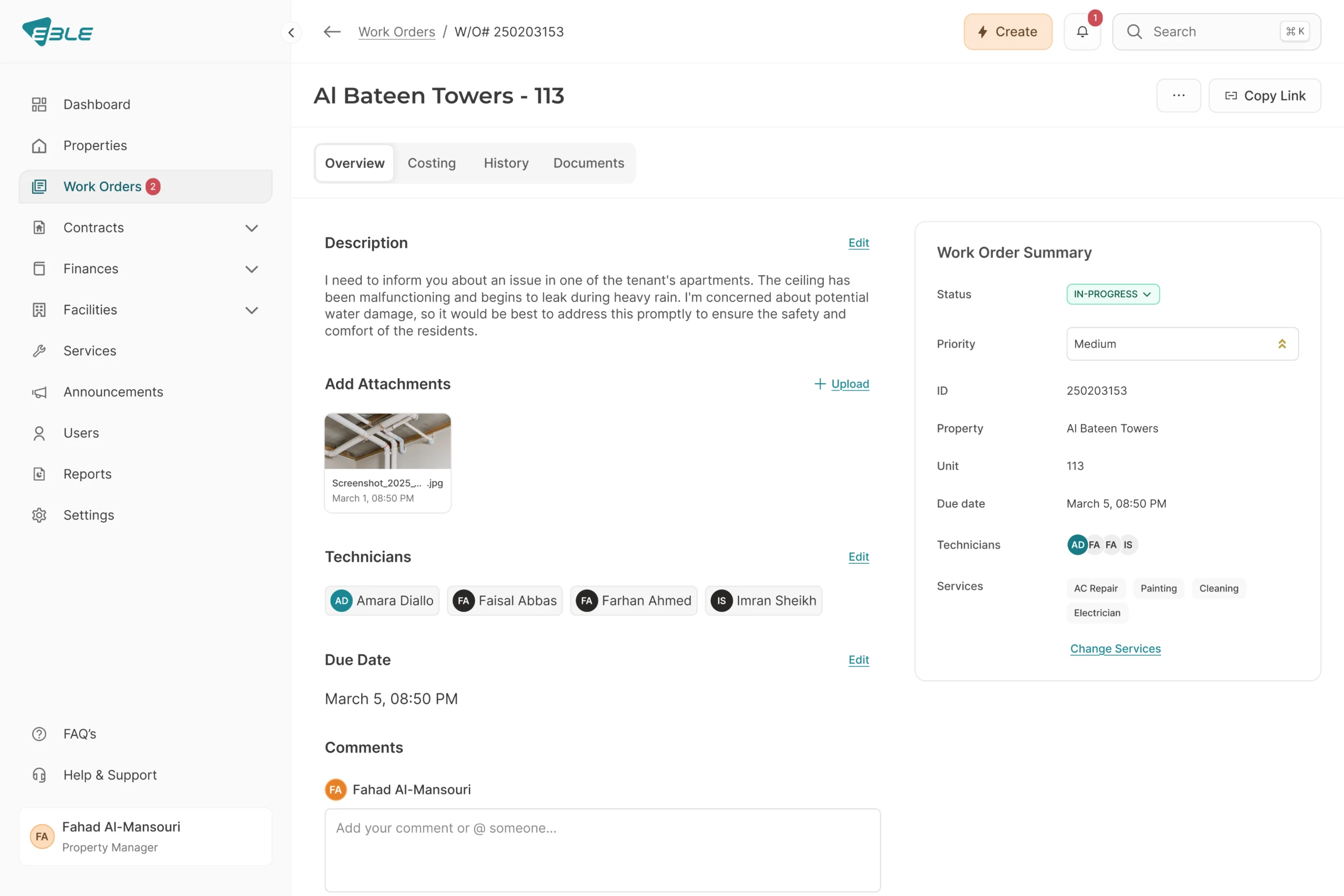Open Reports in sidebar
Screen dimensions: 1344x896
(88, 473)
